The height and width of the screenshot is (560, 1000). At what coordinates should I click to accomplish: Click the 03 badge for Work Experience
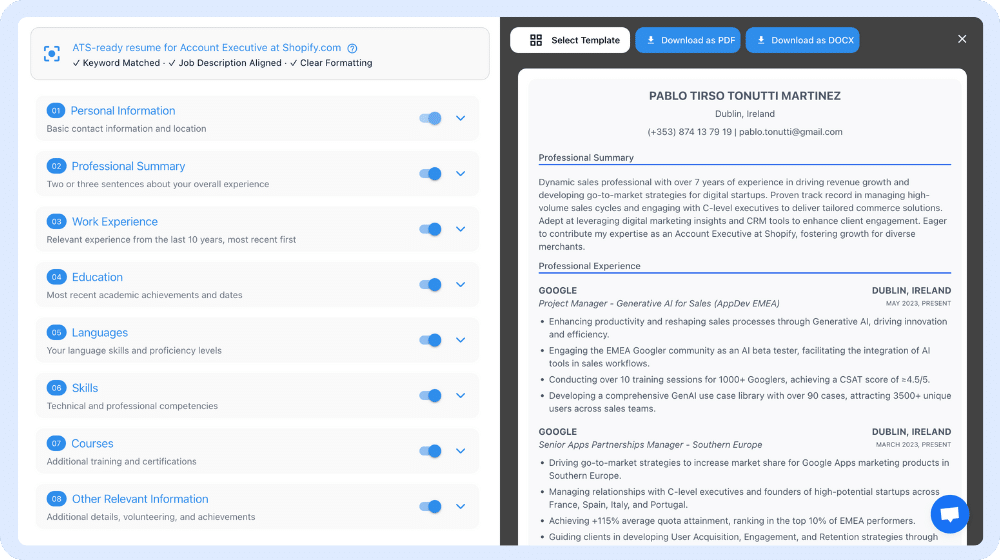pyautogui.click(x=56, y=222)
